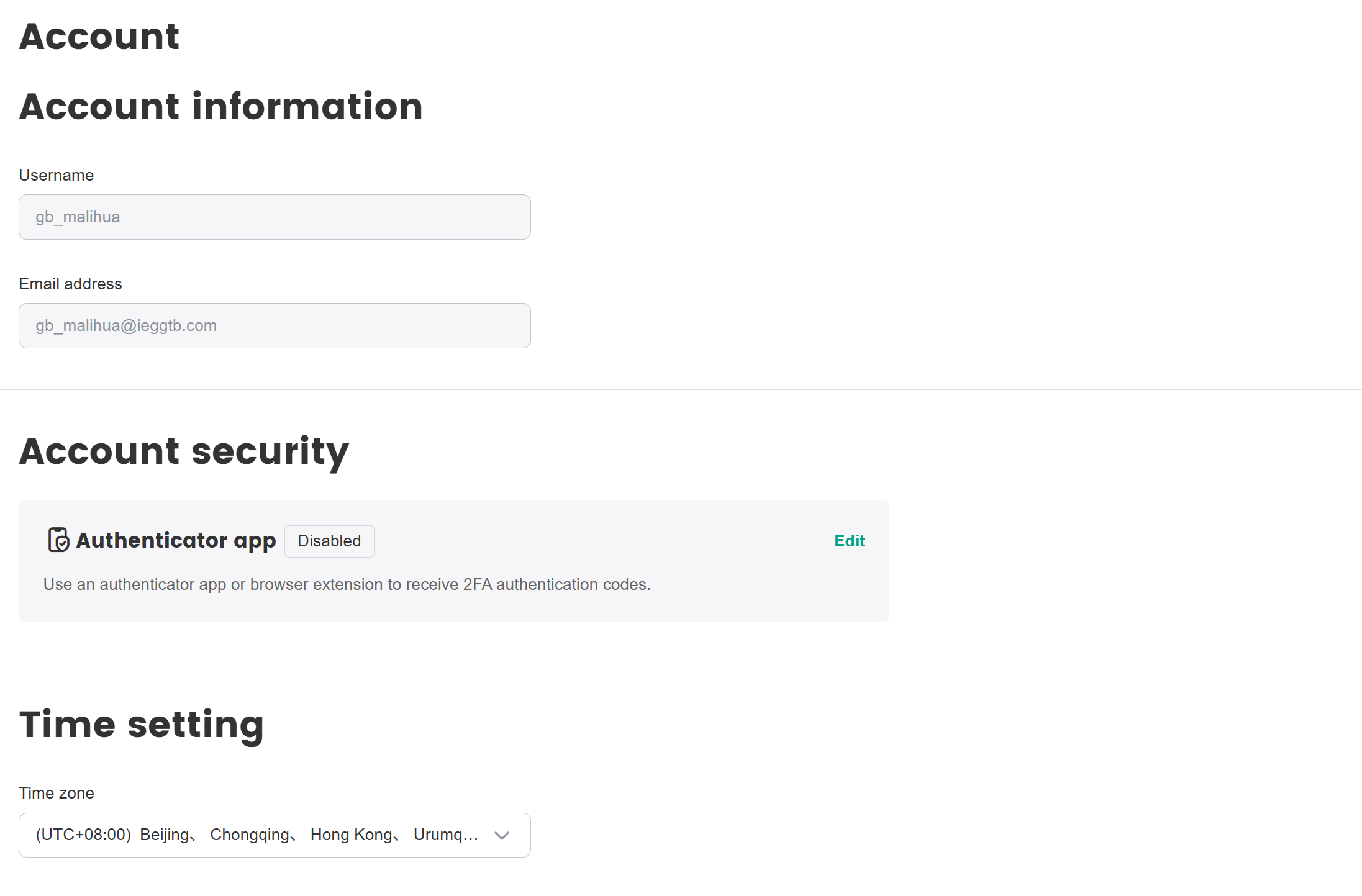Click the Email address input field

point(275,326)
